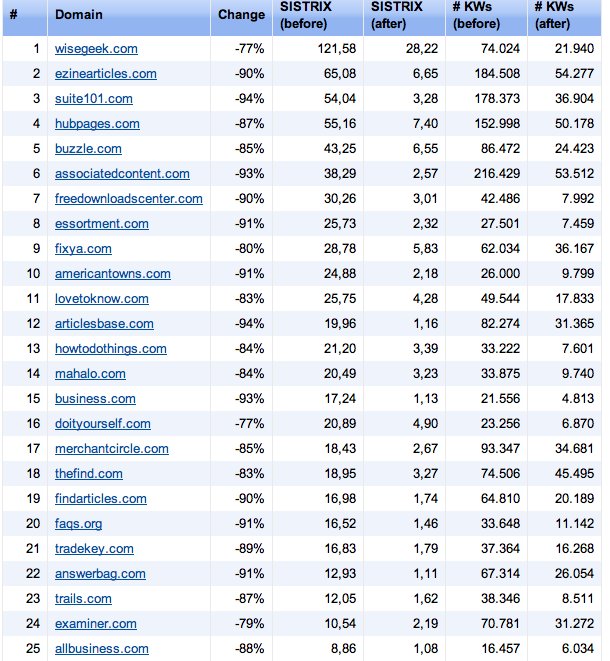The height and width of the screenshot is (661, 610).
Task: Open suite101.com domain link
Action: pos(94,98)
